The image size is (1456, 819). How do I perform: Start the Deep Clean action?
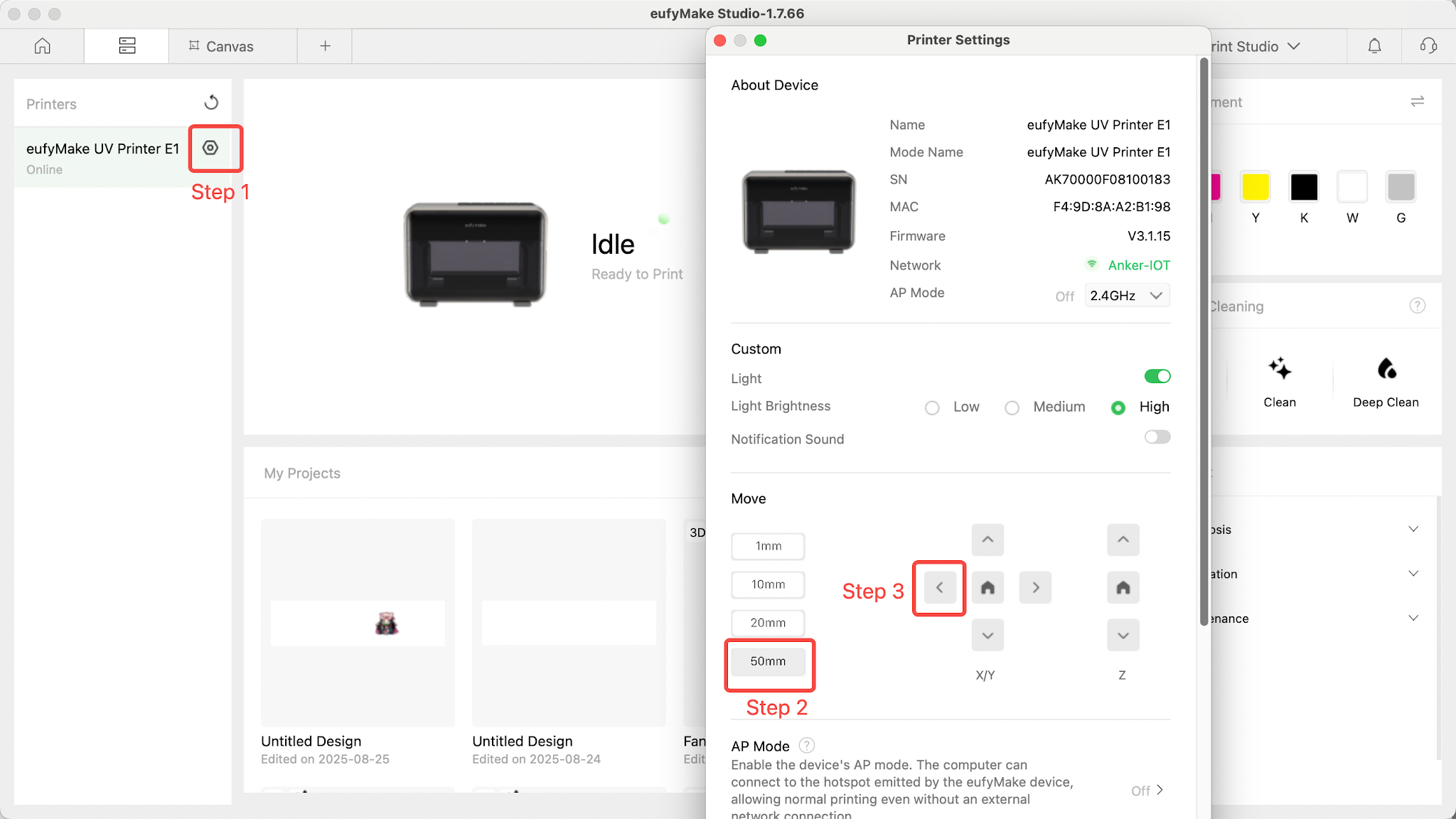coord(1386,382)
